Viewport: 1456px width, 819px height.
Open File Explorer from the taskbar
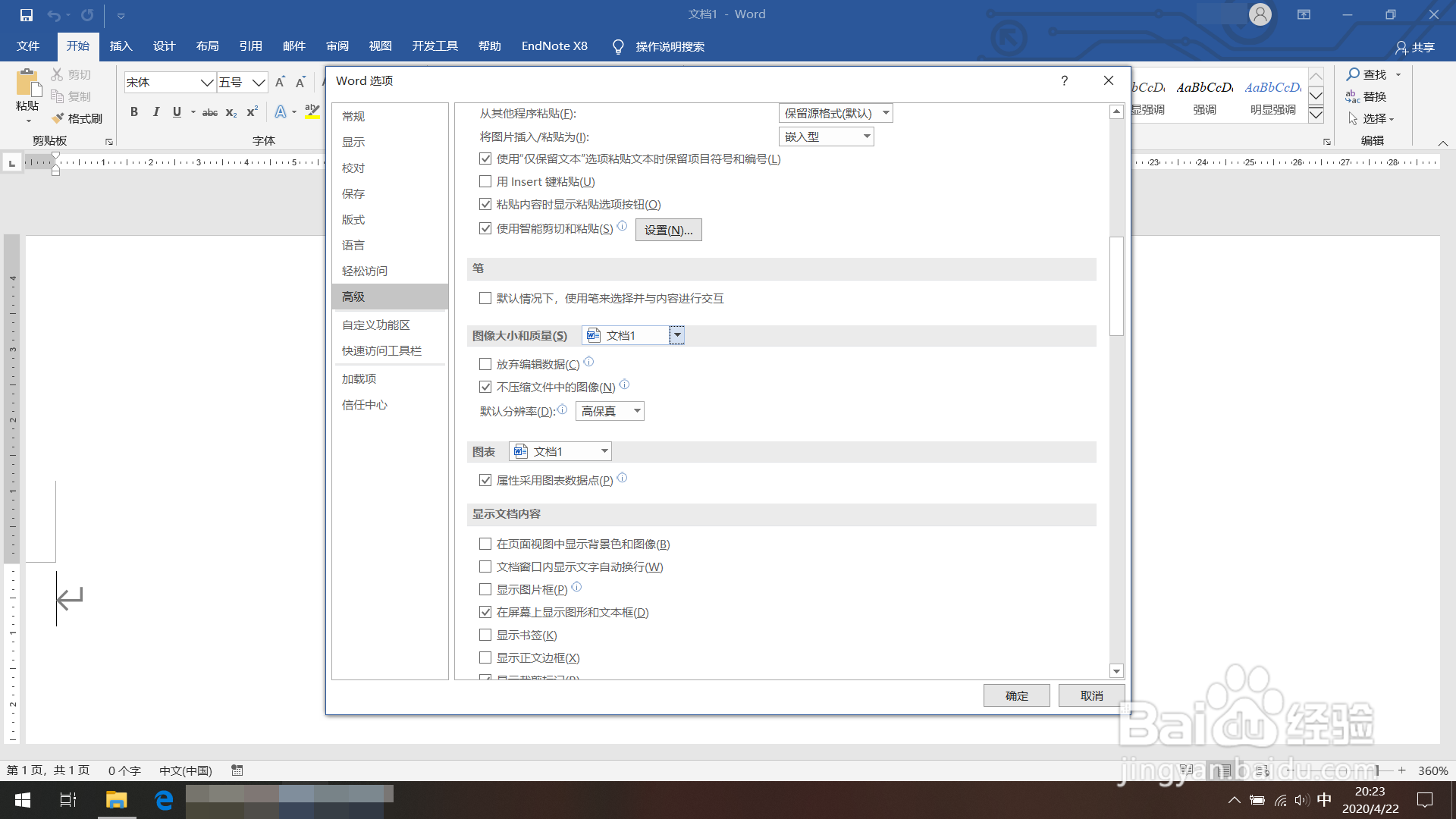pos(116,799)
